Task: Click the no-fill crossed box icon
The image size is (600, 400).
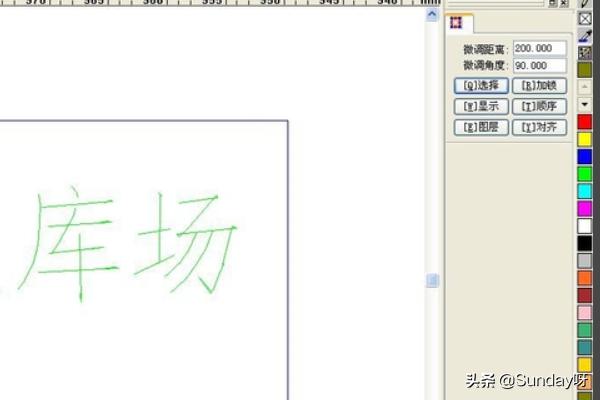Action: (585, 18)
